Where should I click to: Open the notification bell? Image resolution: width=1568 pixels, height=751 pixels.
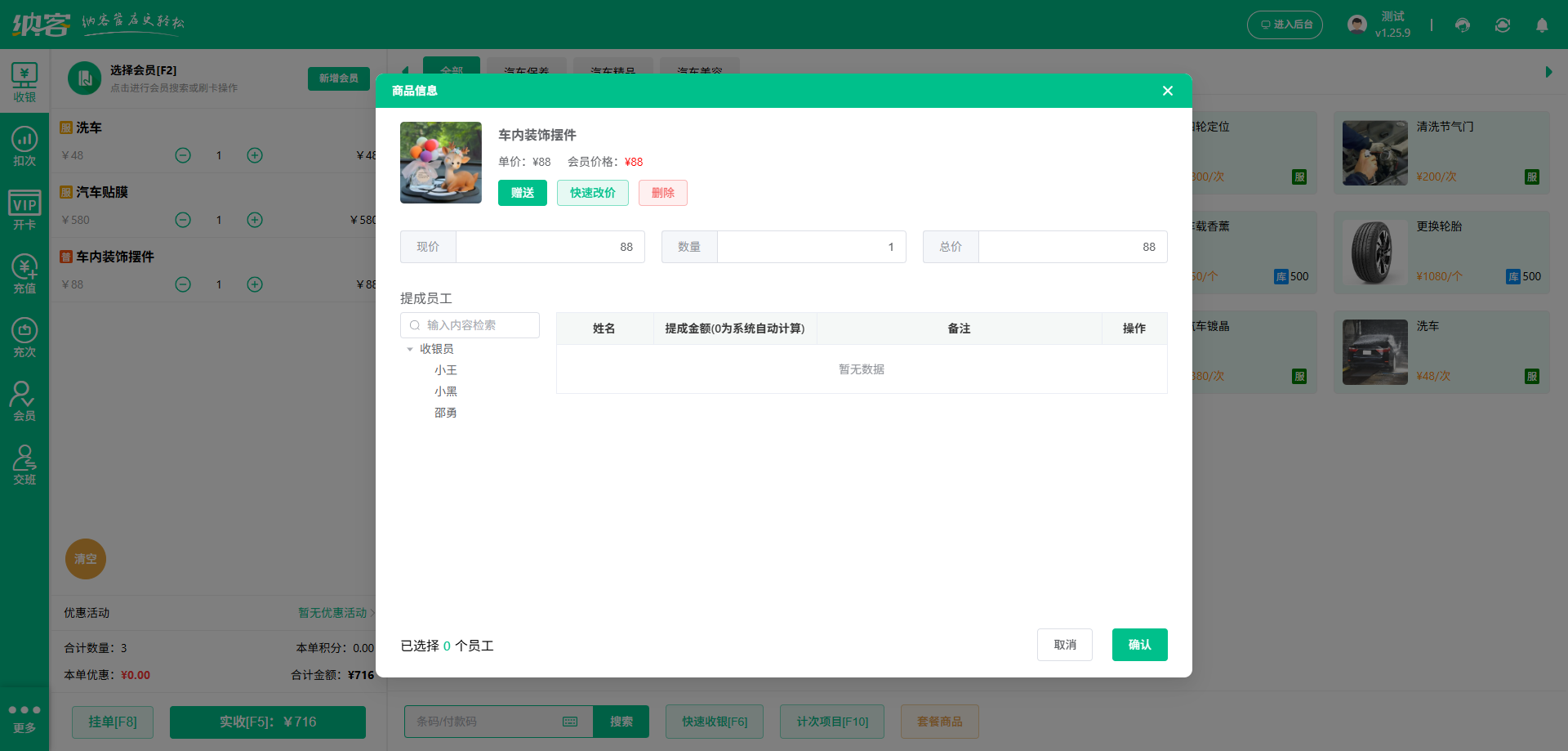1543,25
